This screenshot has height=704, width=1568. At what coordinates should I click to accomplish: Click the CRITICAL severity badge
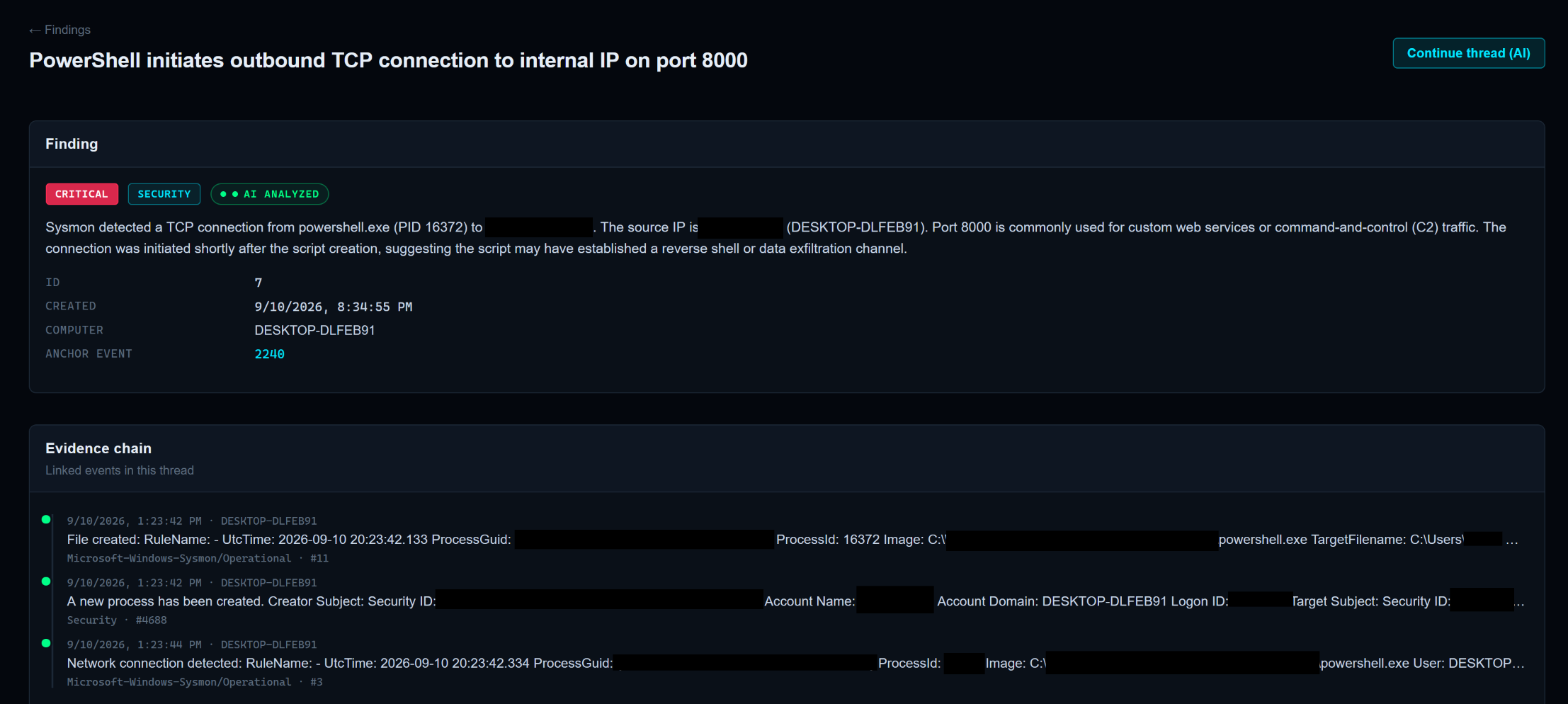pyautogui.click(x=81, y=194)
